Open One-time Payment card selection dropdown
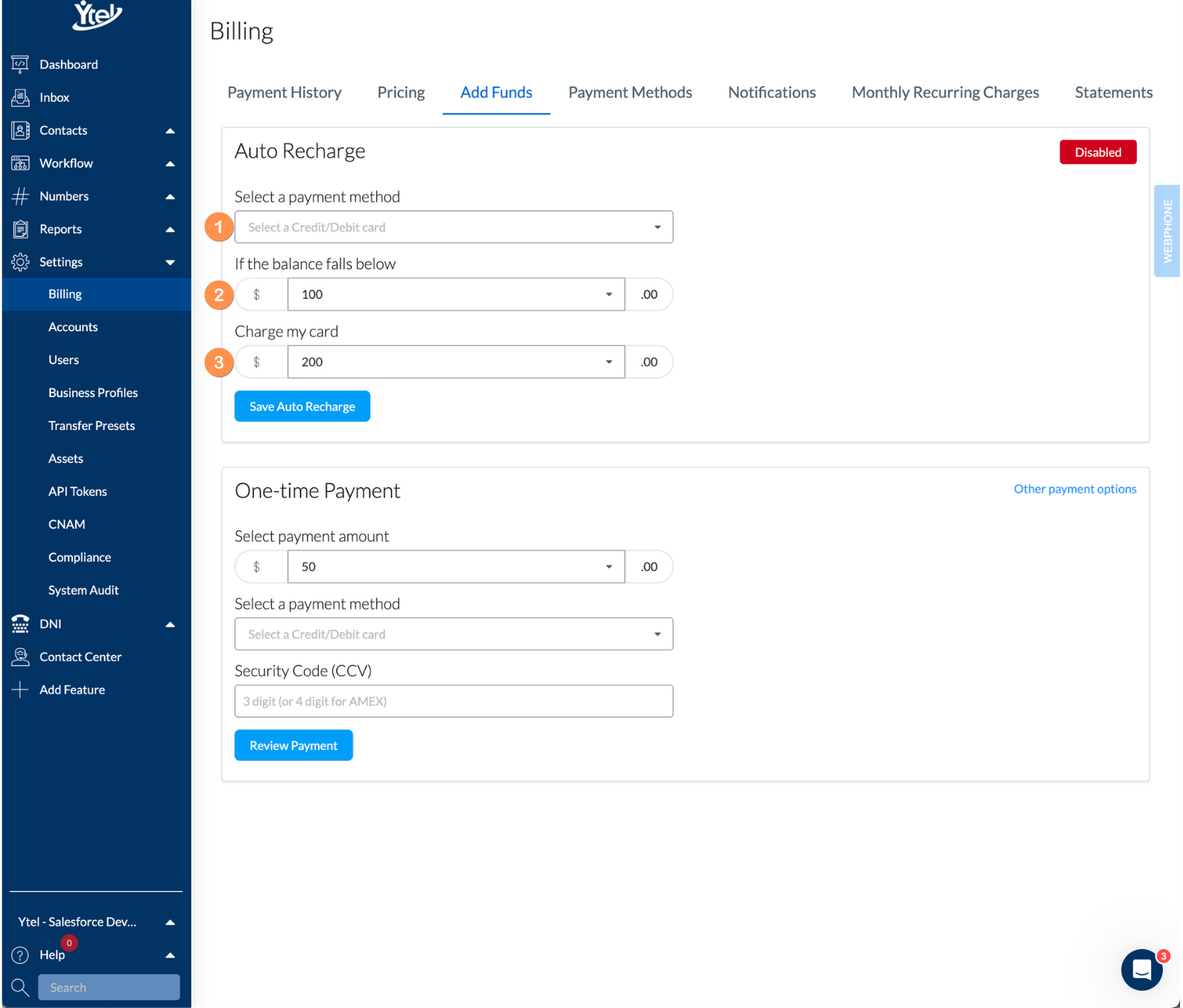This screenshot has height=1008, width=1183. click(454, 634)
